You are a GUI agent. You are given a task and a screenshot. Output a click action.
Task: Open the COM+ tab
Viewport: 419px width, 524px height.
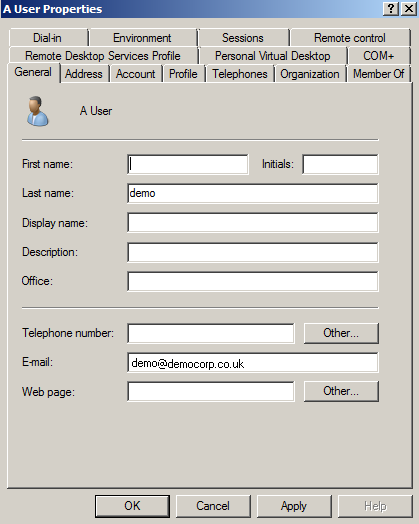point(379,56)
